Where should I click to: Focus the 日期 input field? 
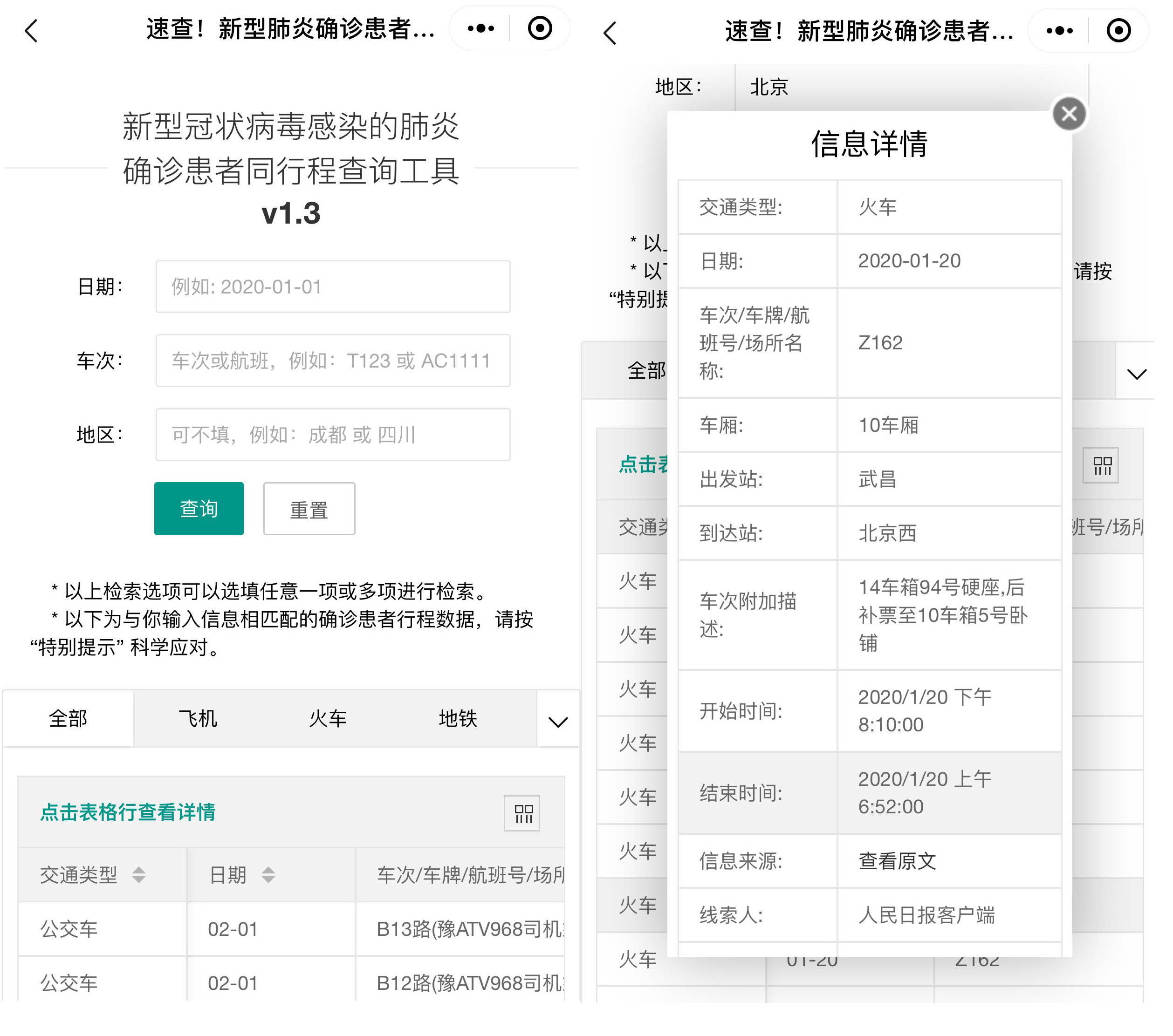click(333, 287)
